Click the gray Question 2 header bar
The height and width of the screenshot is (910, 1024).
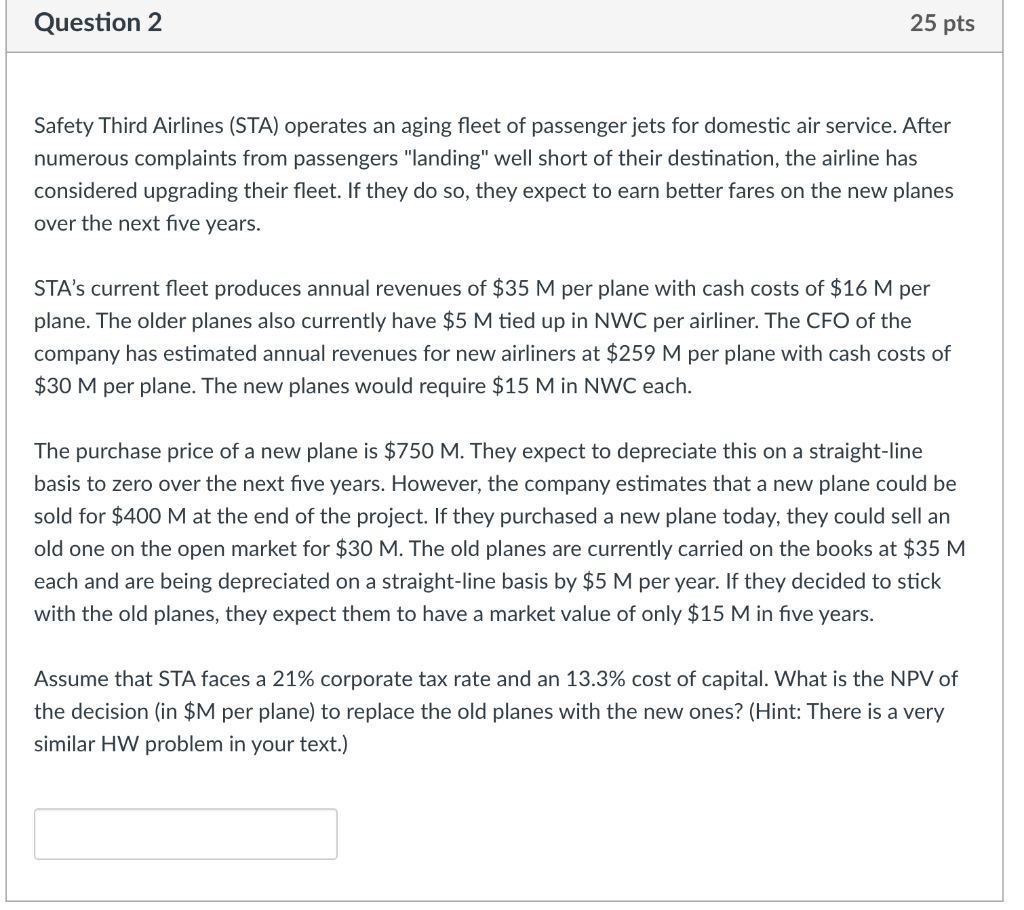(500, 24)
